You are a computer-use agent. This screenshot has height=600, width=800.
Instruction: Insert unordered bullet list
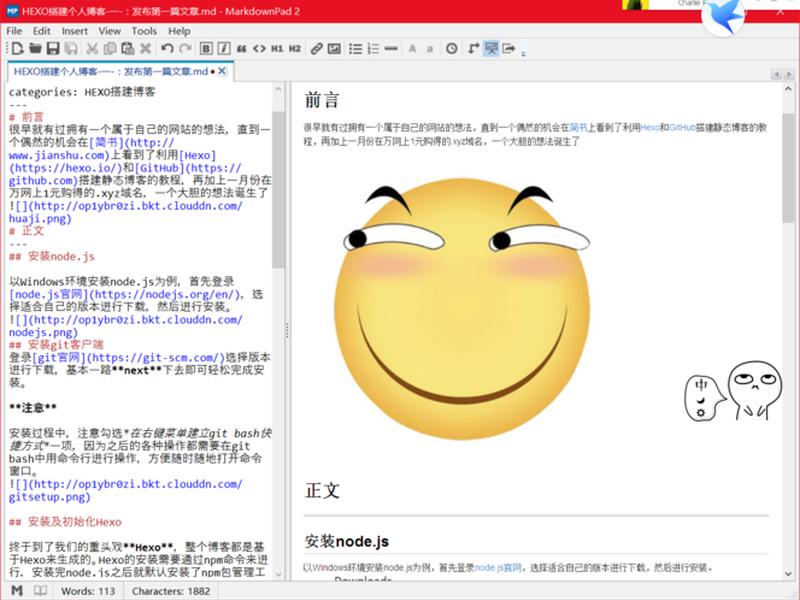(356, 48)
